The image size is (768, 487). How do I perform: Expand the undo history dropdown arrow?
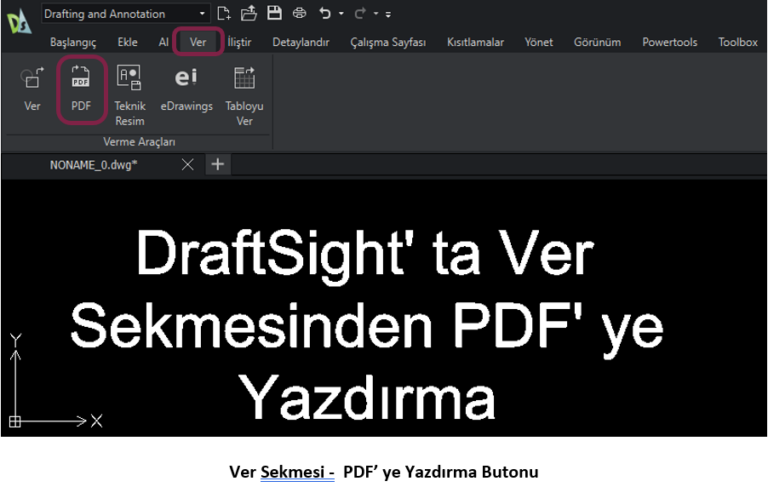click(341, 15)
